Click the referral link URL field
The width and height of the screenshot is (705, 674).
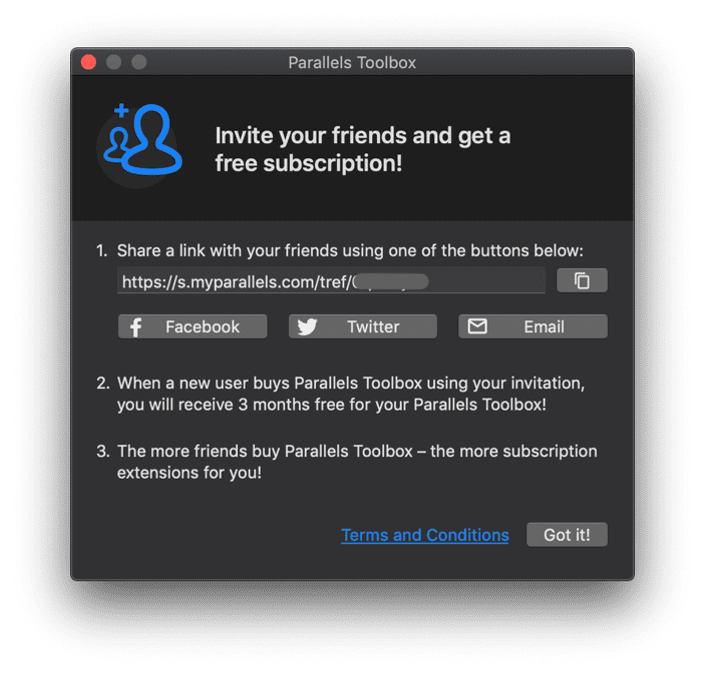(331, 281)
